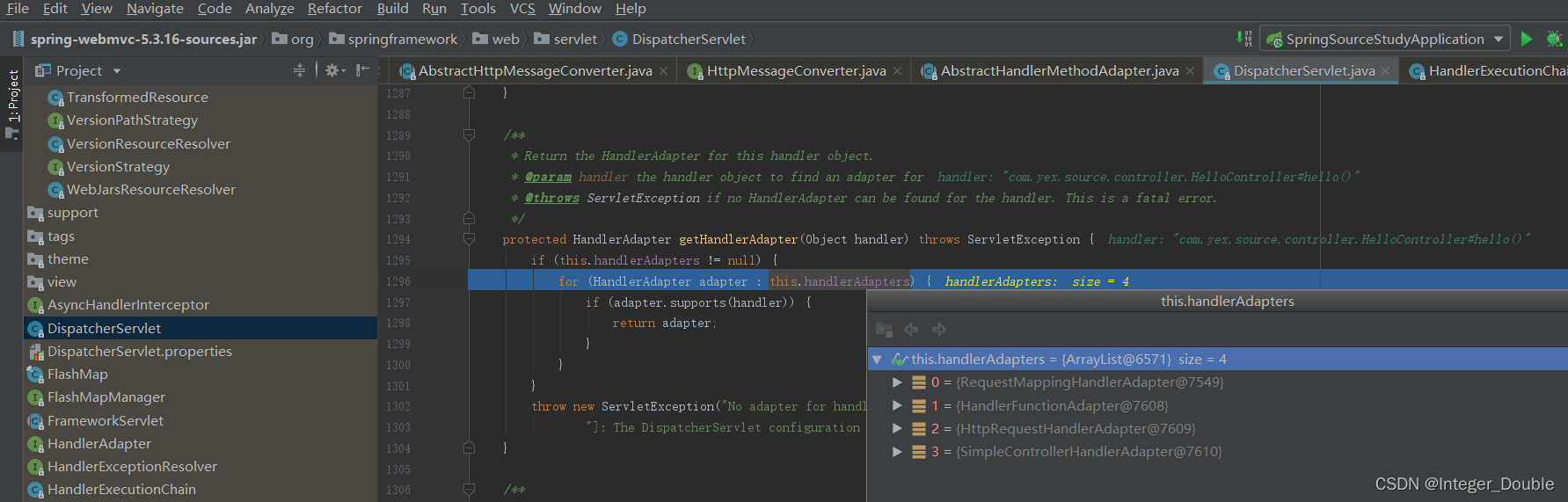Run SpringSourceStudyApplication with green play button
The image size is (1568, 502).
[x=1527, y=39]
